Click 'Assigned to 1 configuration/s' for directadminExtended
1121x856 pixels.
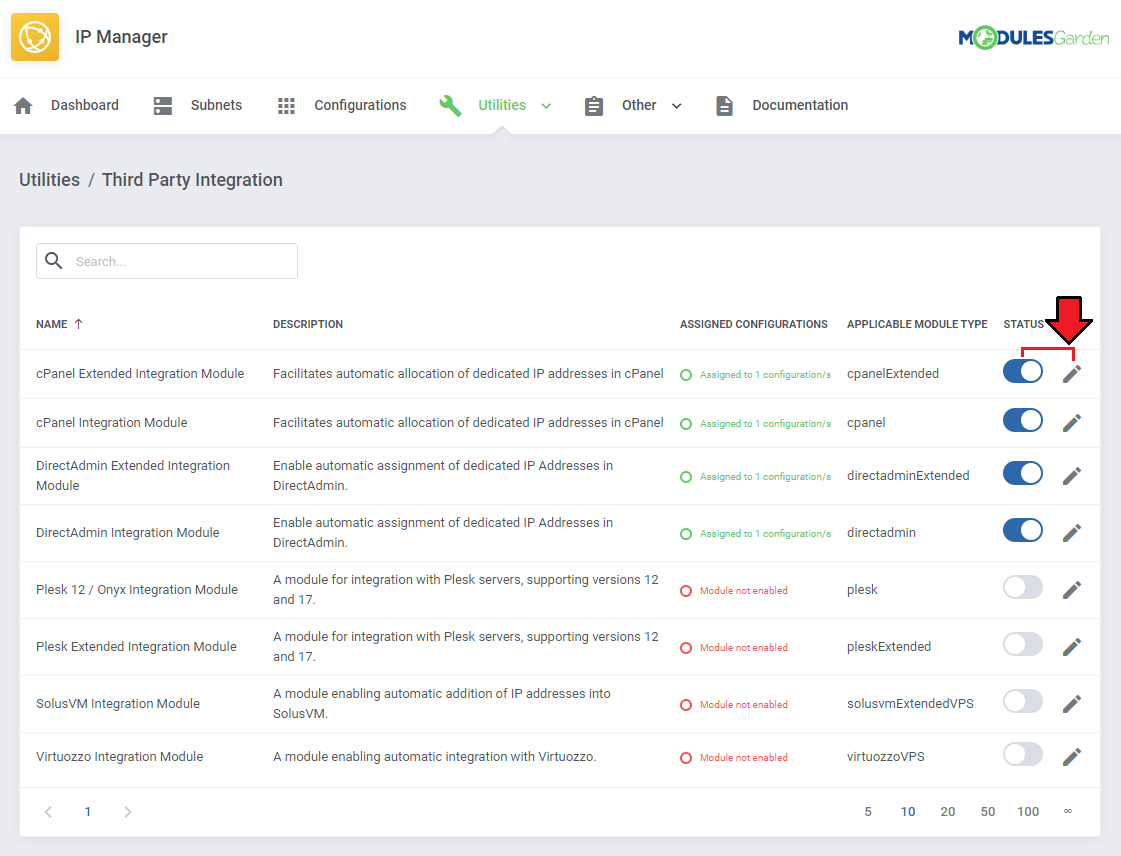click(x=765, y=476)
